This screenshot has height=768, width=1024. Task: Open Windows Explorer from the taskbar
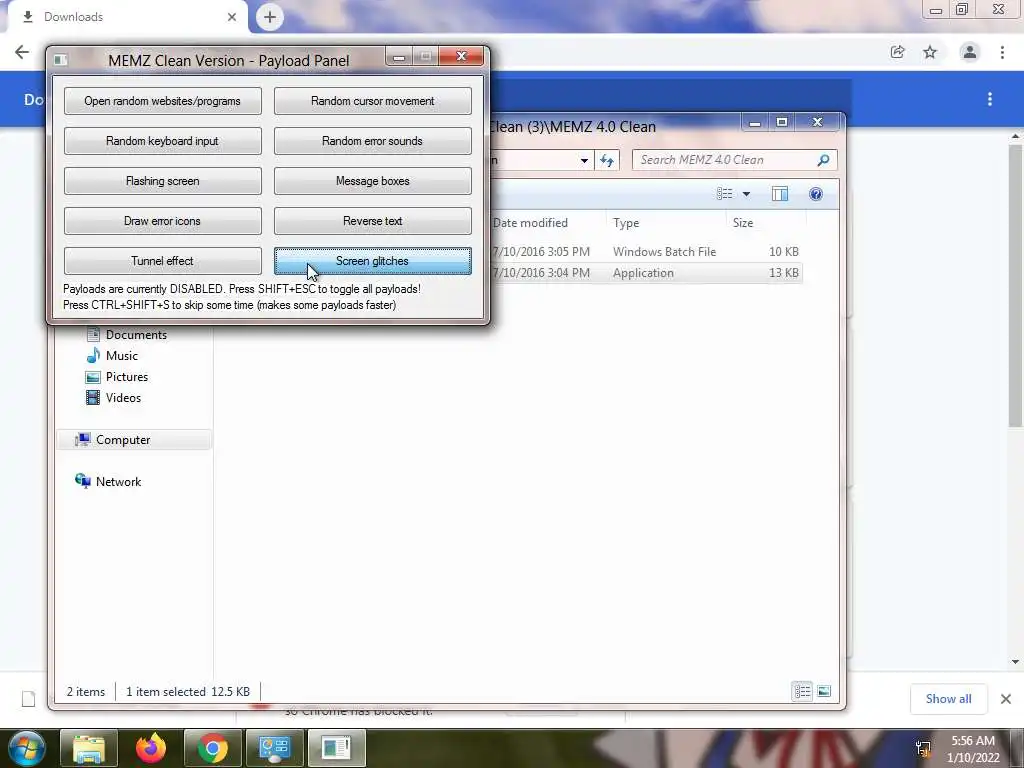[89, 748]
